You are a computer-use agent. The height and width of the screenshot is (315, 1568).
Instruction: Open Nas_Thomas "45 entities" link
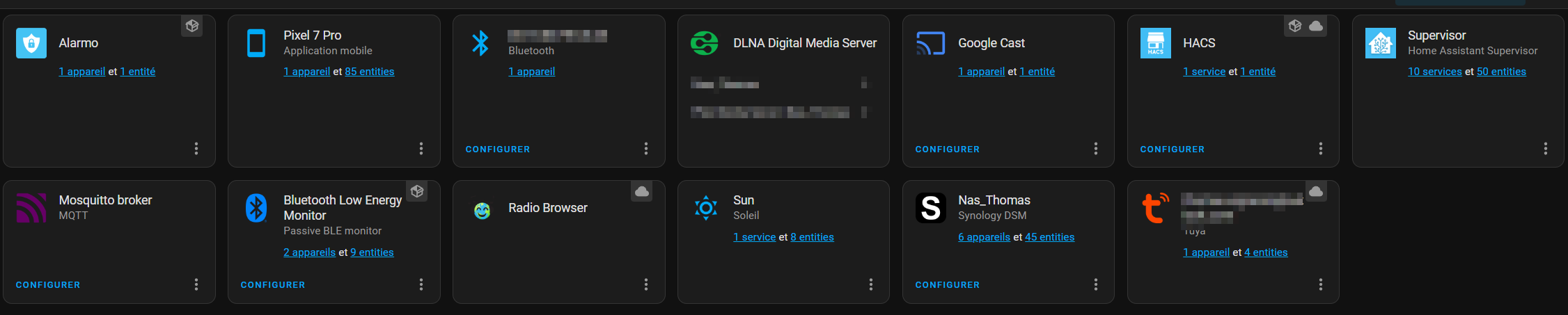(1050, 237)
